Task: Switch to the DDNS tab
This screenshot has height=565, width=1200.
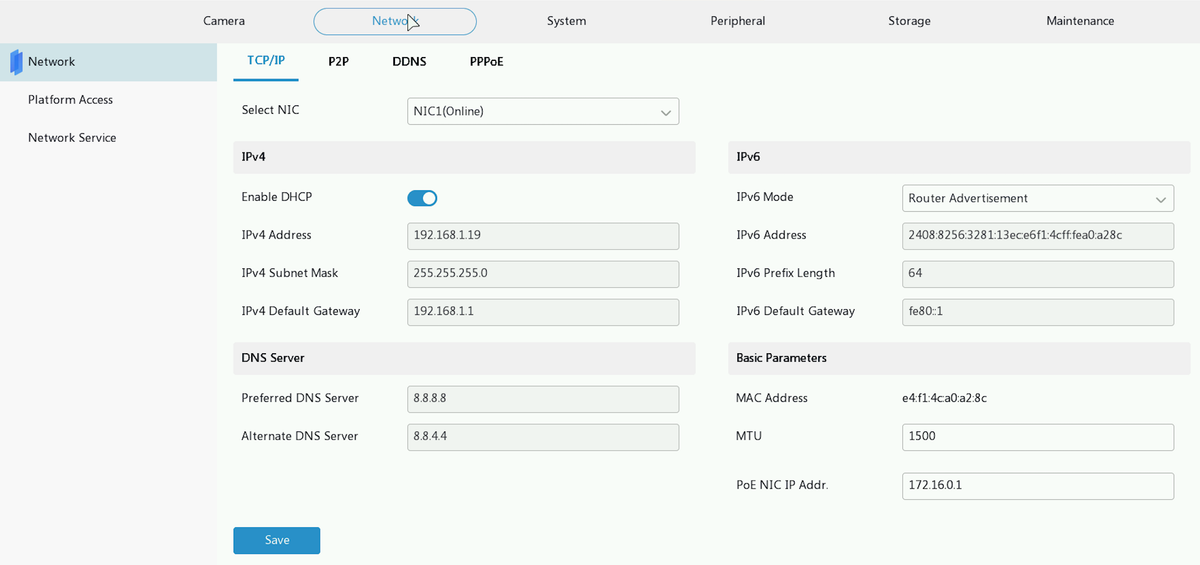Action: coord(409,62)
